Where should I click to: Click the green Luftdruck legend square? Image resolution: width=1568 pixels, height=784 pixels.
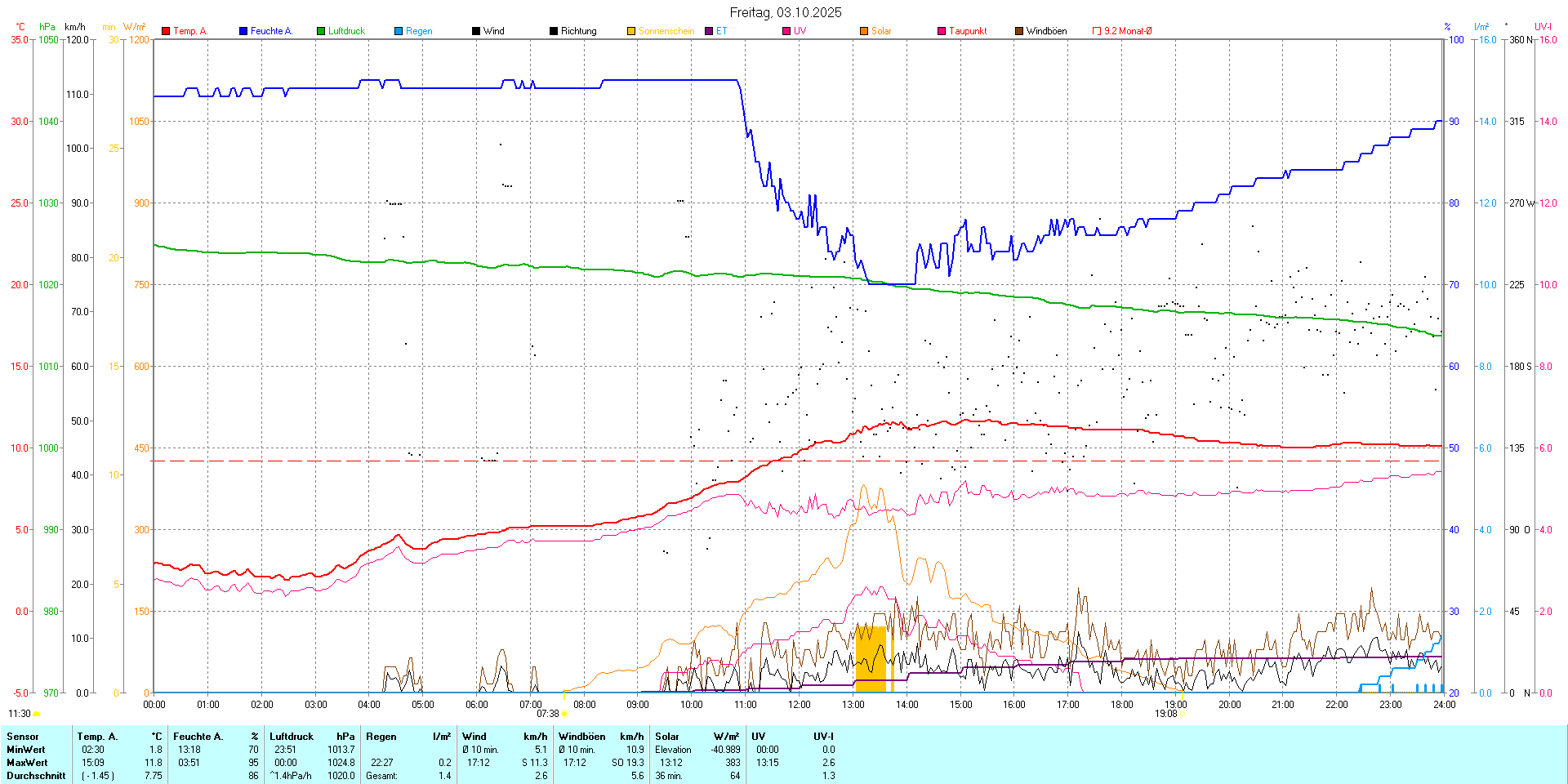point(321,31)
